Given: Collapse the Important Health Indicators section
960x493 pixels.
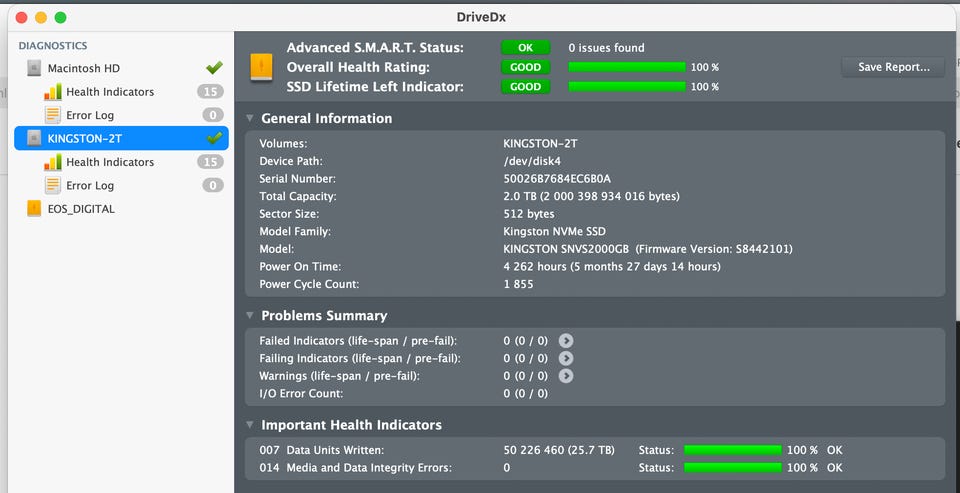Looking at the screenshot, I should [250, 425].
